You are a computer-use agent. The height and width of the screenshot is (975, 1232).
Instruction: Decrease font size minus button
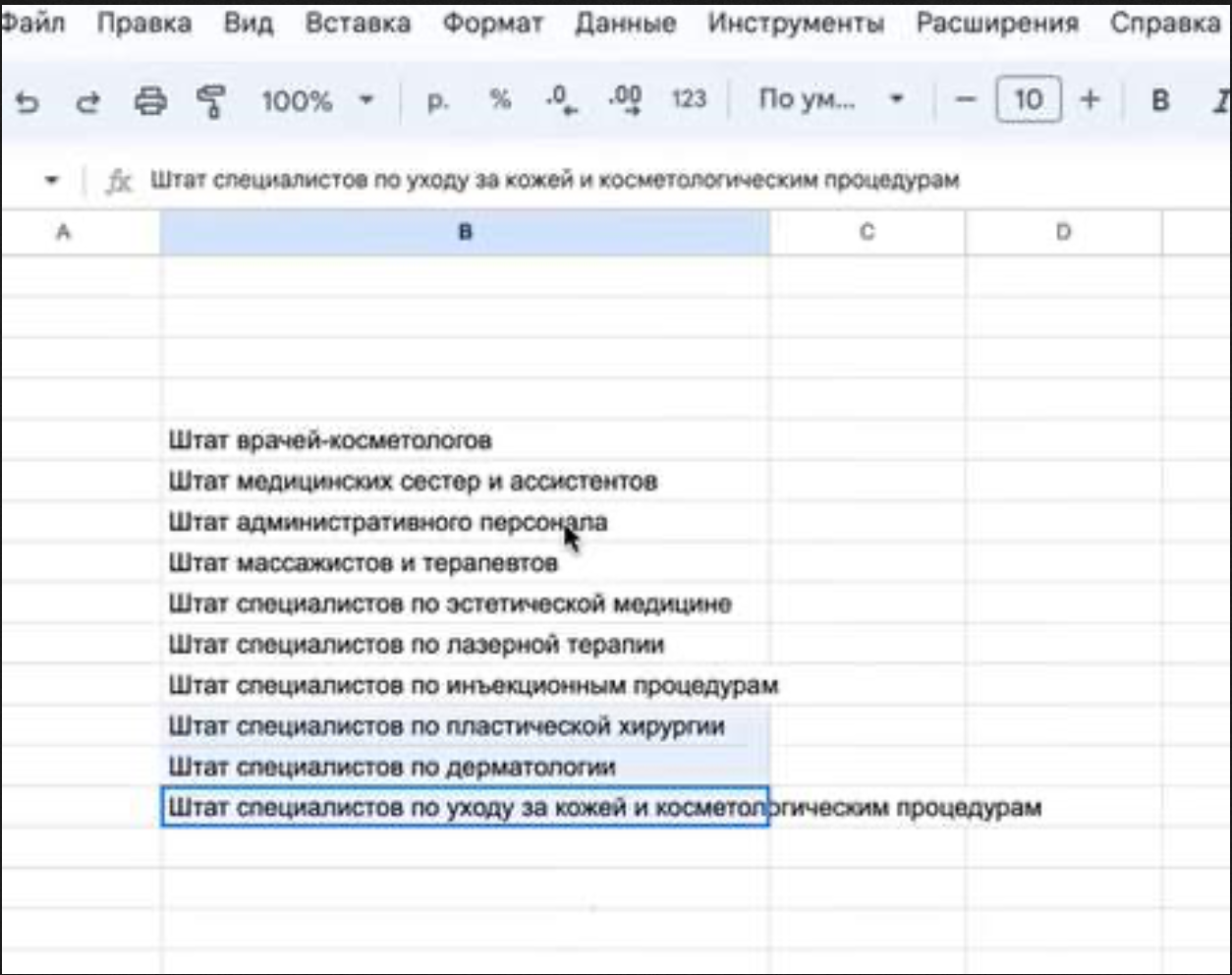966,99
